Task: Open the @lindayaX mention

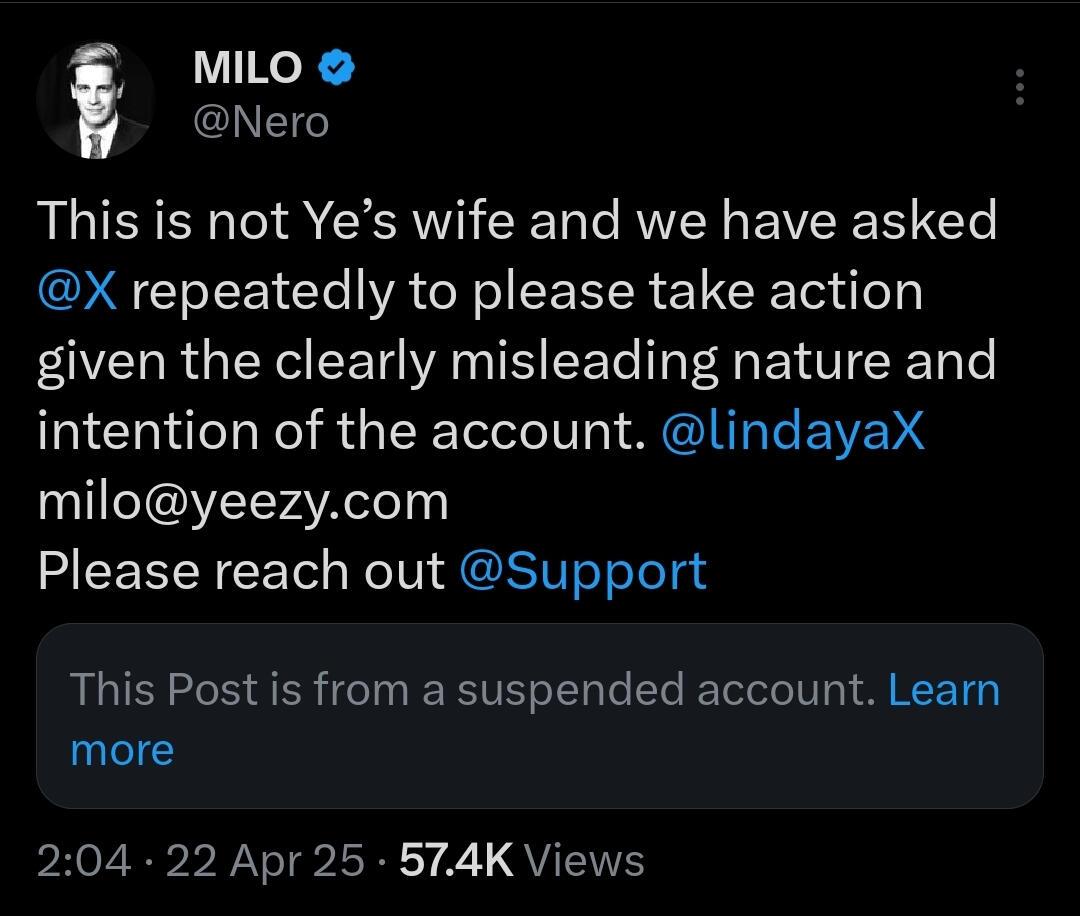Action: [x=793, y=431]
